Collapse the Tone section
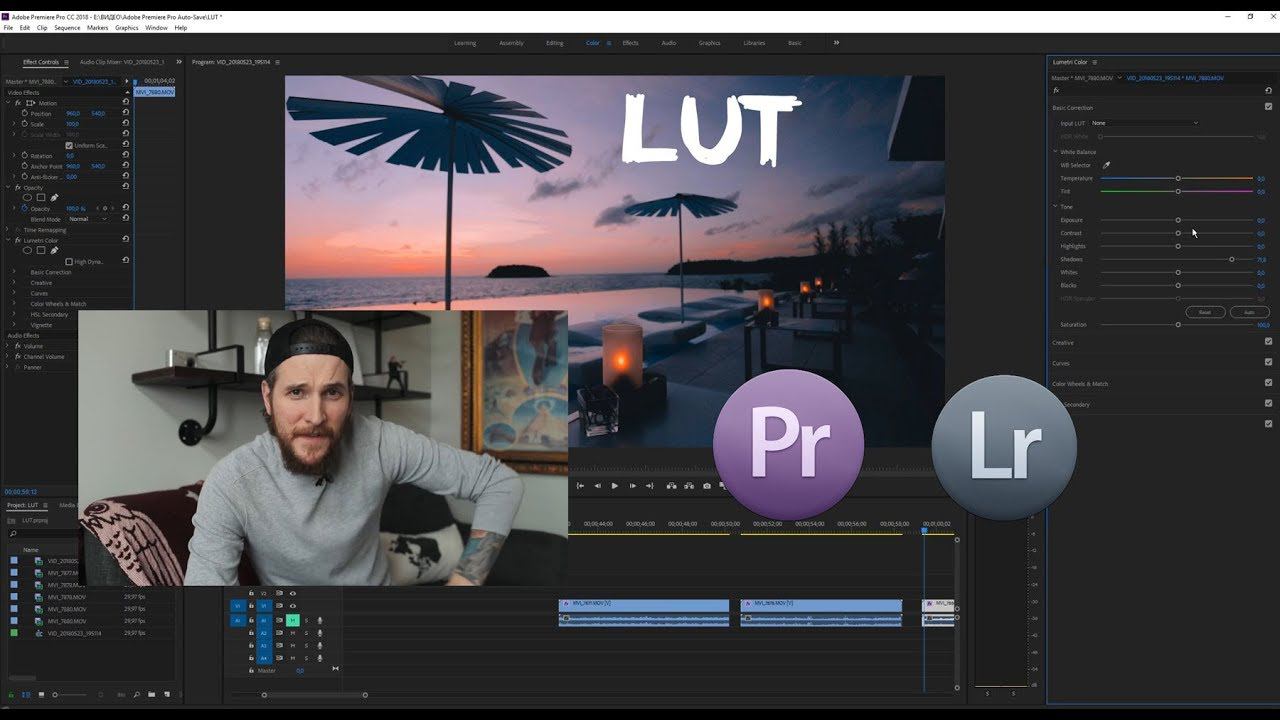Screen dimensions: 1280x720 (1056, 207)
